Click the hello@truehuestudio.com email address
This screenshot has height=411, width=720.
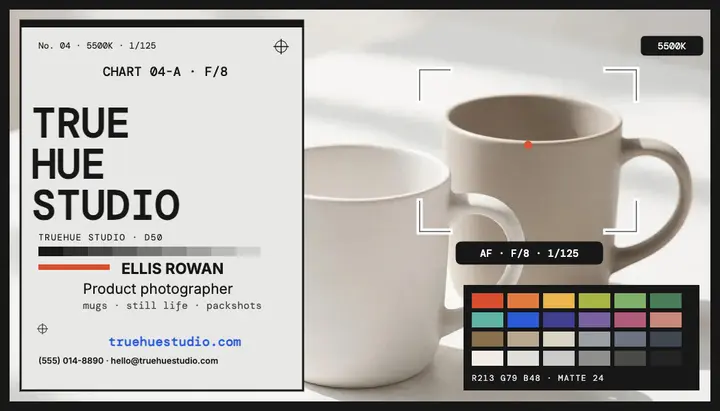[164, 361]
